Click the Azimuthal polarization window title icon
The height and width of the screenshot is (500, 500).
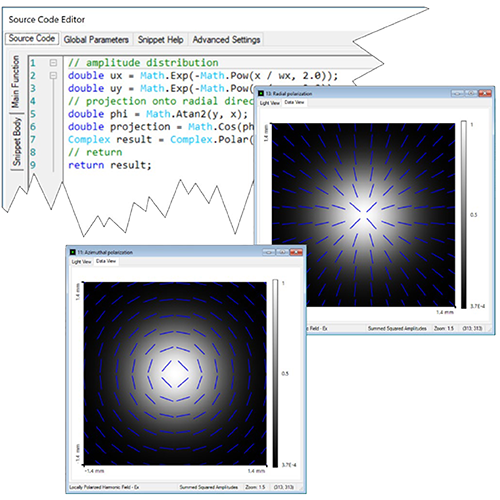[x=73, y=252]
